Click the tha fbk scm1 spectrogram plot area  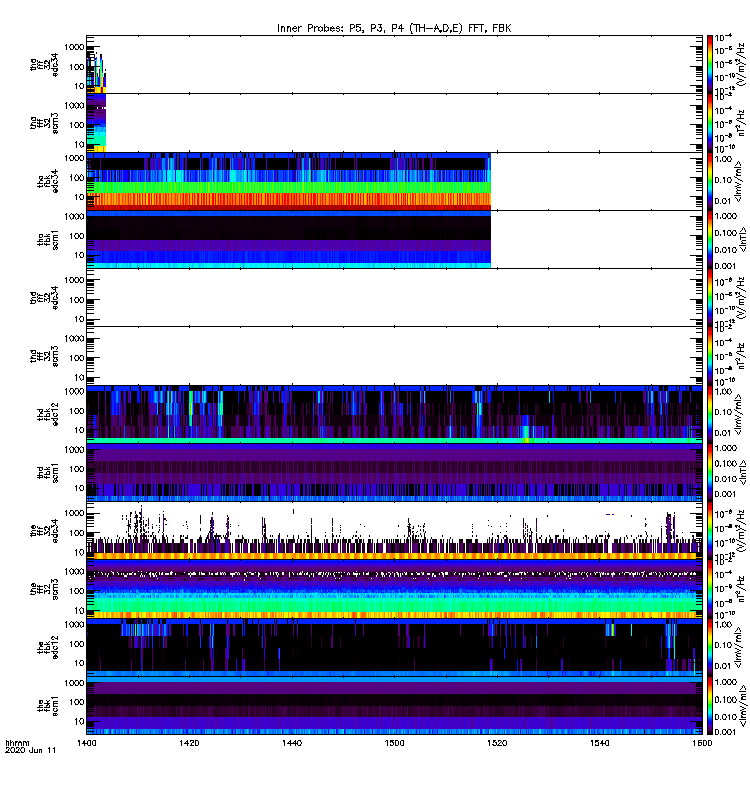tap(289, 239)
